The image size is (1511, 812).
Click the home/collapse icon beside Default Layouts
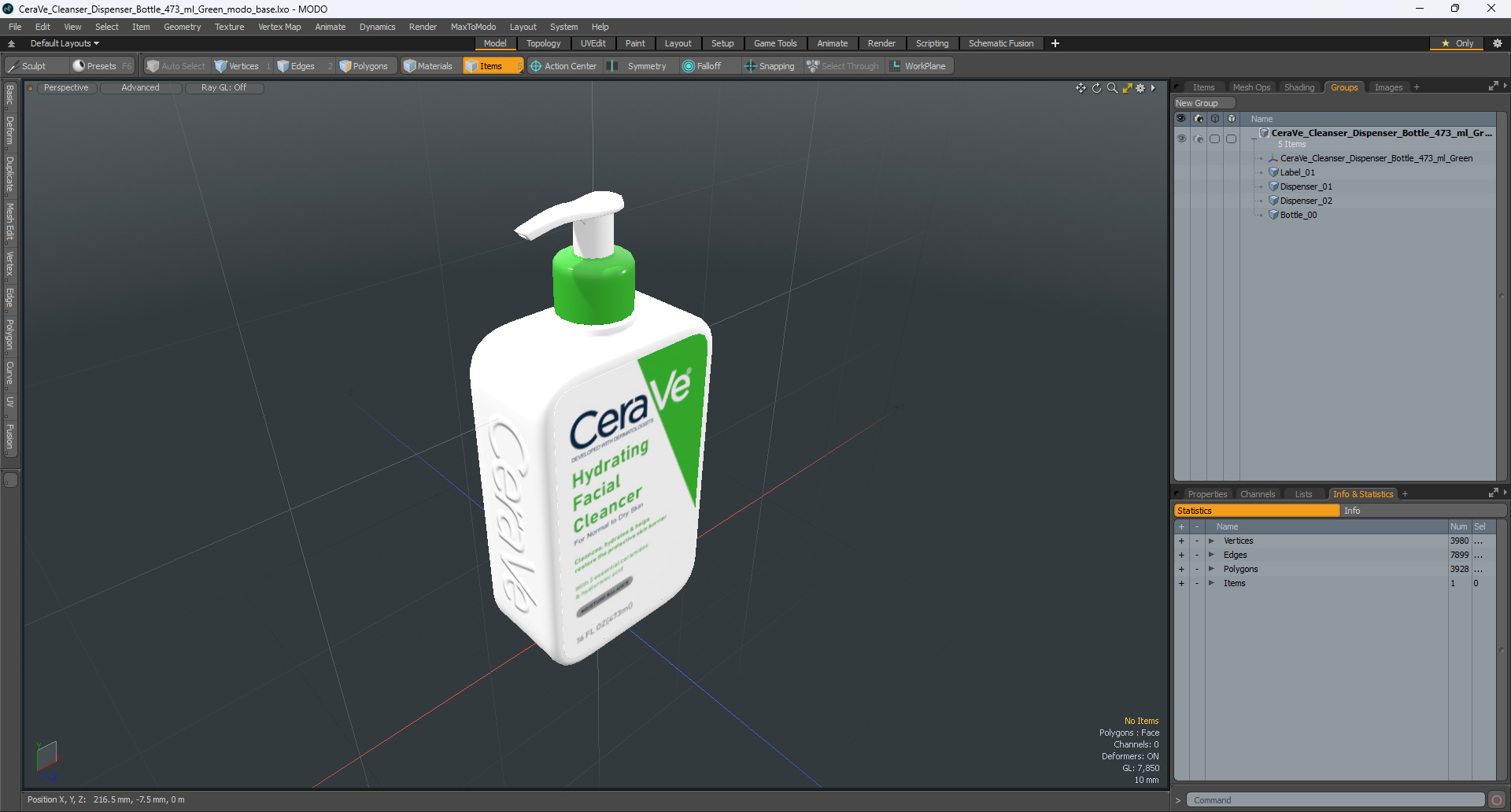11,43
